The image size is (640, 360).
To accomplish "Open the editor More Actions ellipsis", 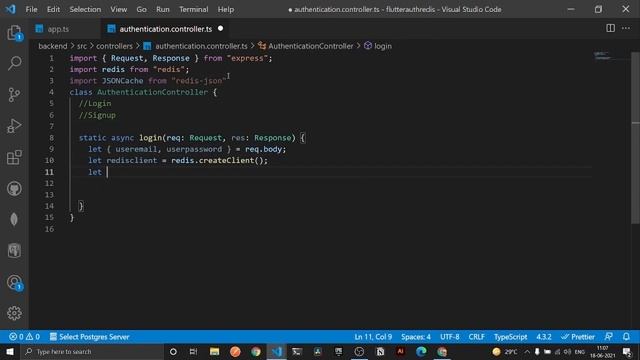I will point(626,28).
